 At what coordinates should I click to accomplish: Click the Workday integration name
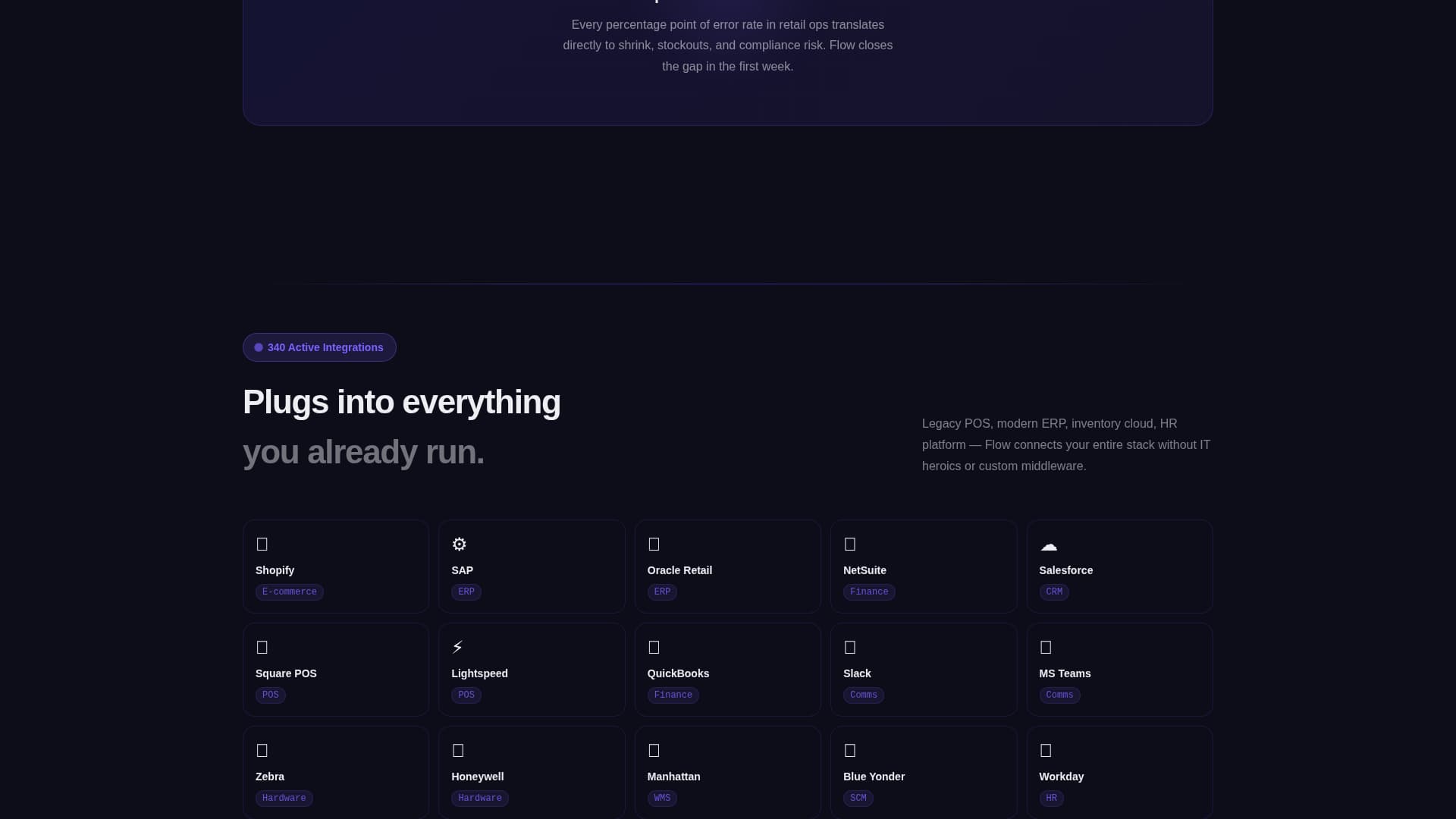click(1061, 777)
